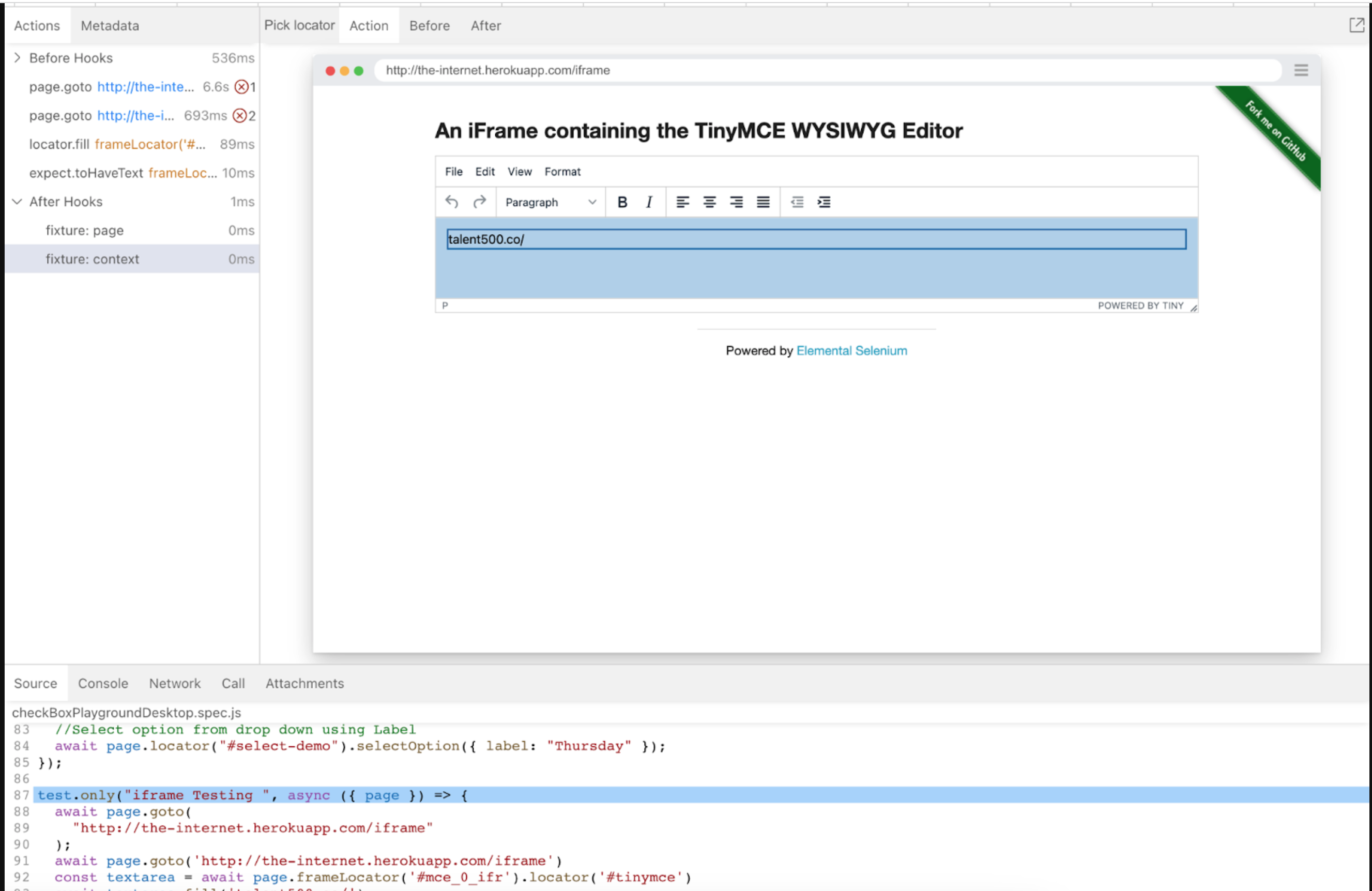The height and width of the screenshot is (891, 1372).
Task: Click the talent500.co/ text field
Action: [x=816, y=239]
